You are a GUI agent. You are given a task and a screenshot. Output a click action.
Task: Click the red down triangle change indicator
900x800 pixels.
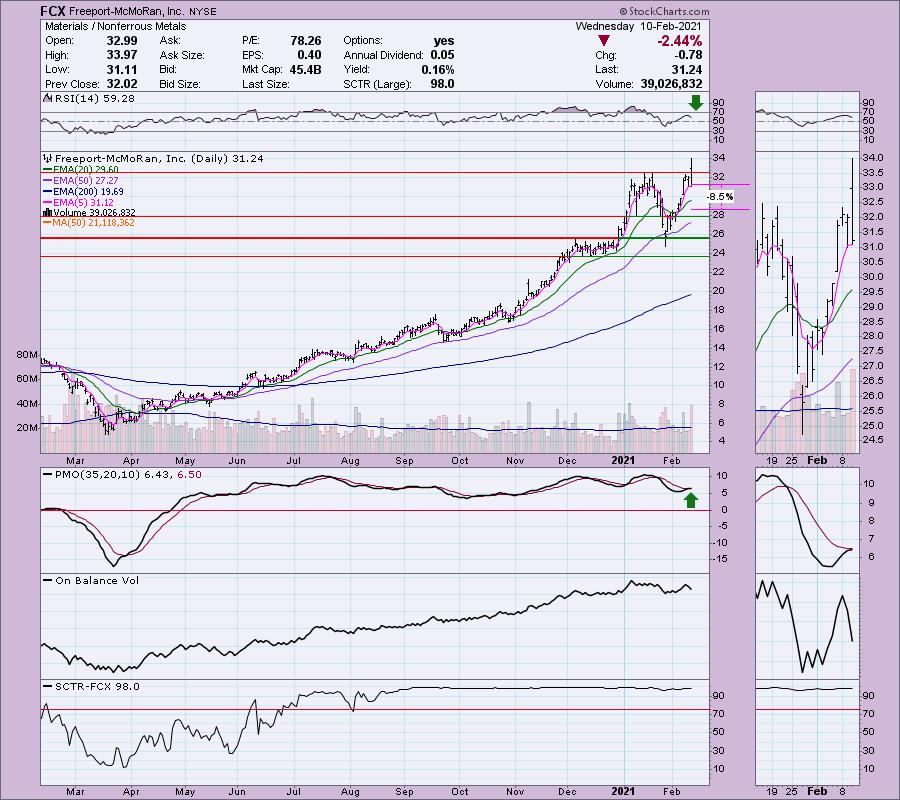tap(603, 41)
